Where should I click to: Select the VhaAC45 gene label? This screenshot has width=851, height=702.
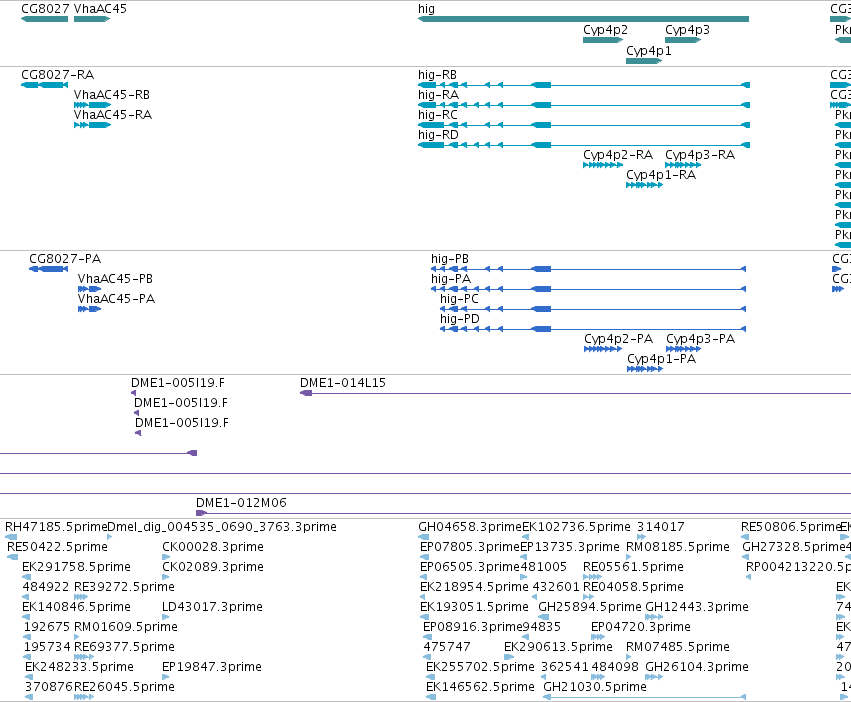tap(100, 9)
